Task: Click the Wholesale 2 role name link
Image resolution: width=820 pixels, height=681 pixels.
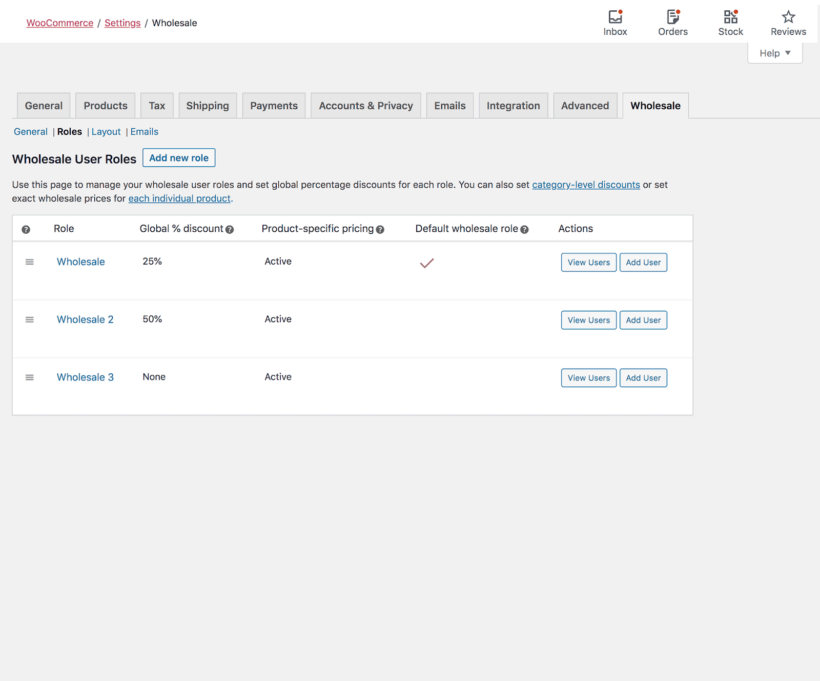Action: (x=85, y=319)
